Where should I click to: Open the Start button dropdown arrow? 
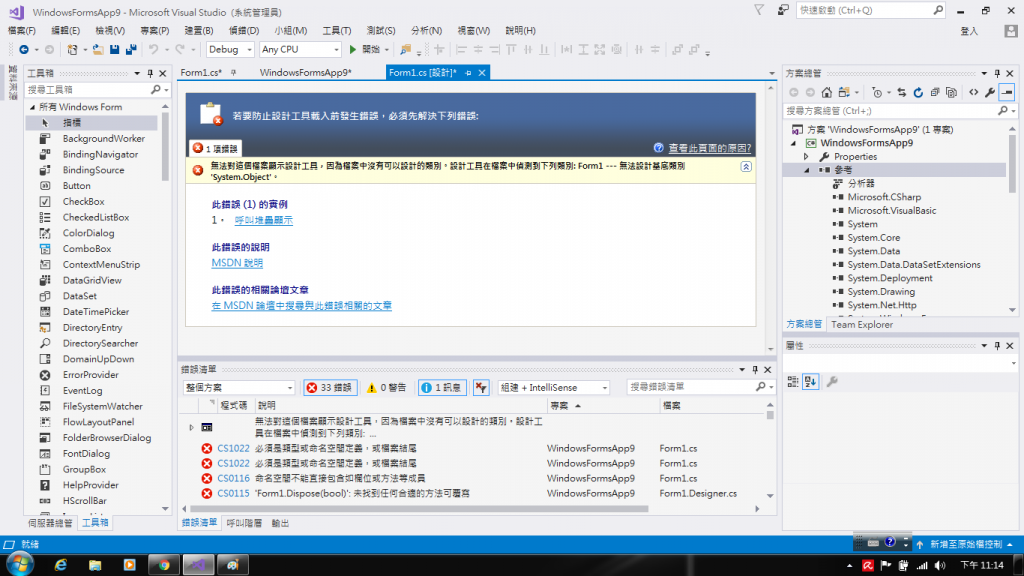[x=387, y=50]
